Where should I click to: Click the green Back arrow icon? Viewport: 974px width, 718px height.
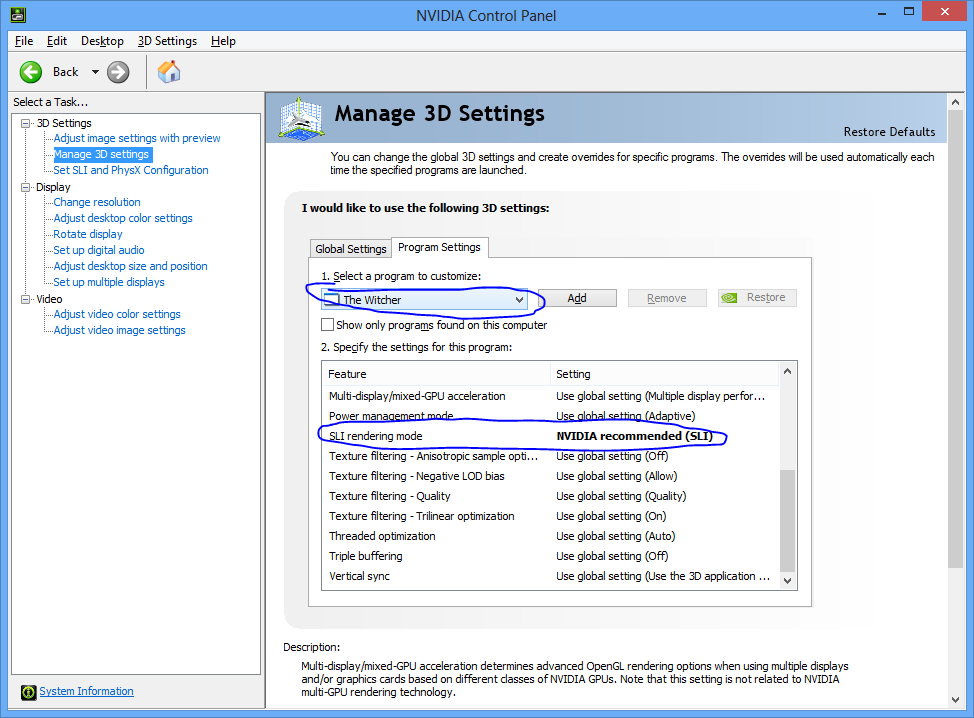pos(30,72)
